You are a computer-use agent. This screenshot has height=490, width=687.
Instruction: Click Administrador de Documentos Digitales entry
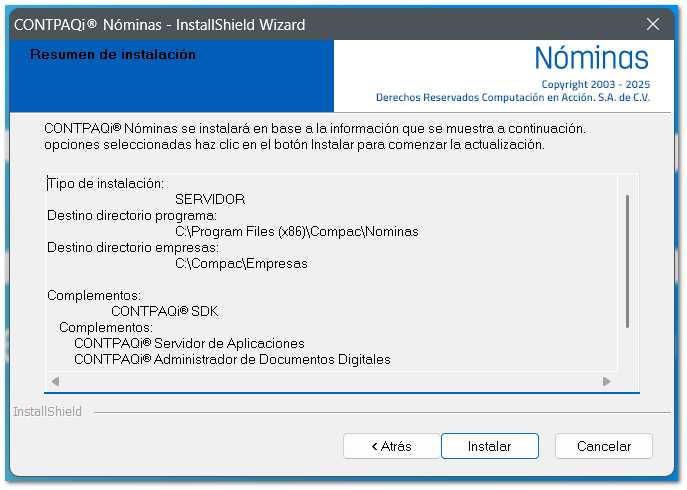tap(232, 359)
